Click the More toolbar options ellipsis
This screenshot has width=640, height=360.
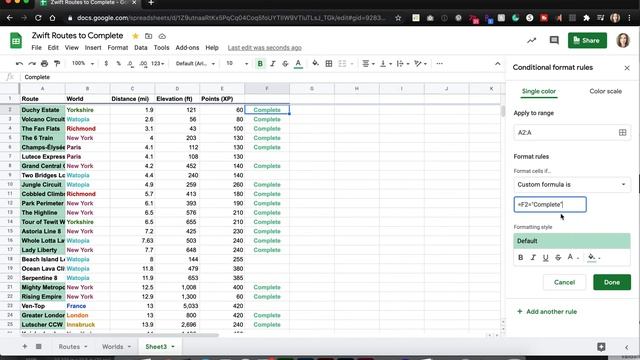point(439,64)
